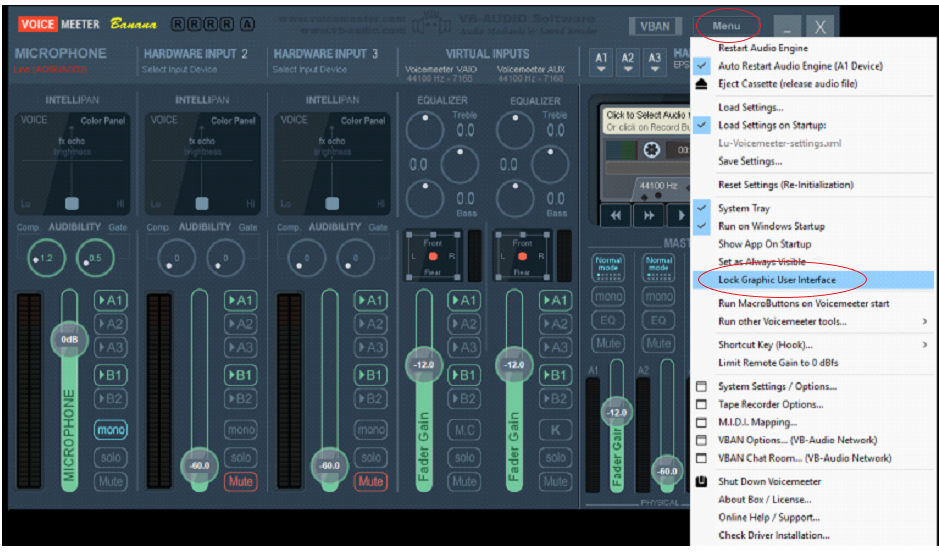Enable A1 bus on Microphone strip
Image resolution: width=939 pixels, height=556 pixels.
point(111,300)
